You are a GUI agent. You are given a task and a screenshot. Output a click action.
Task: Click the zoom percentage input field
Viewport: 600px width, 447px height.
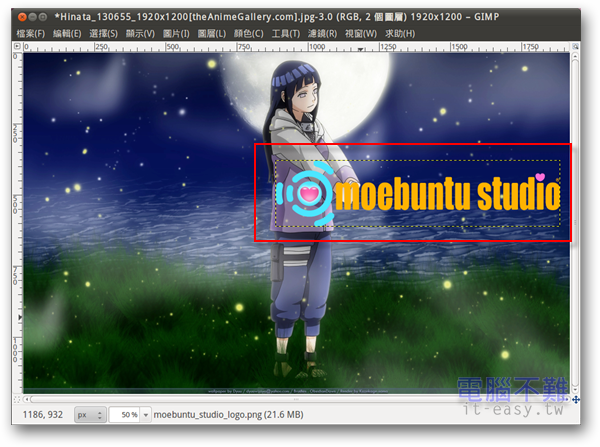(x=124, y=413)
